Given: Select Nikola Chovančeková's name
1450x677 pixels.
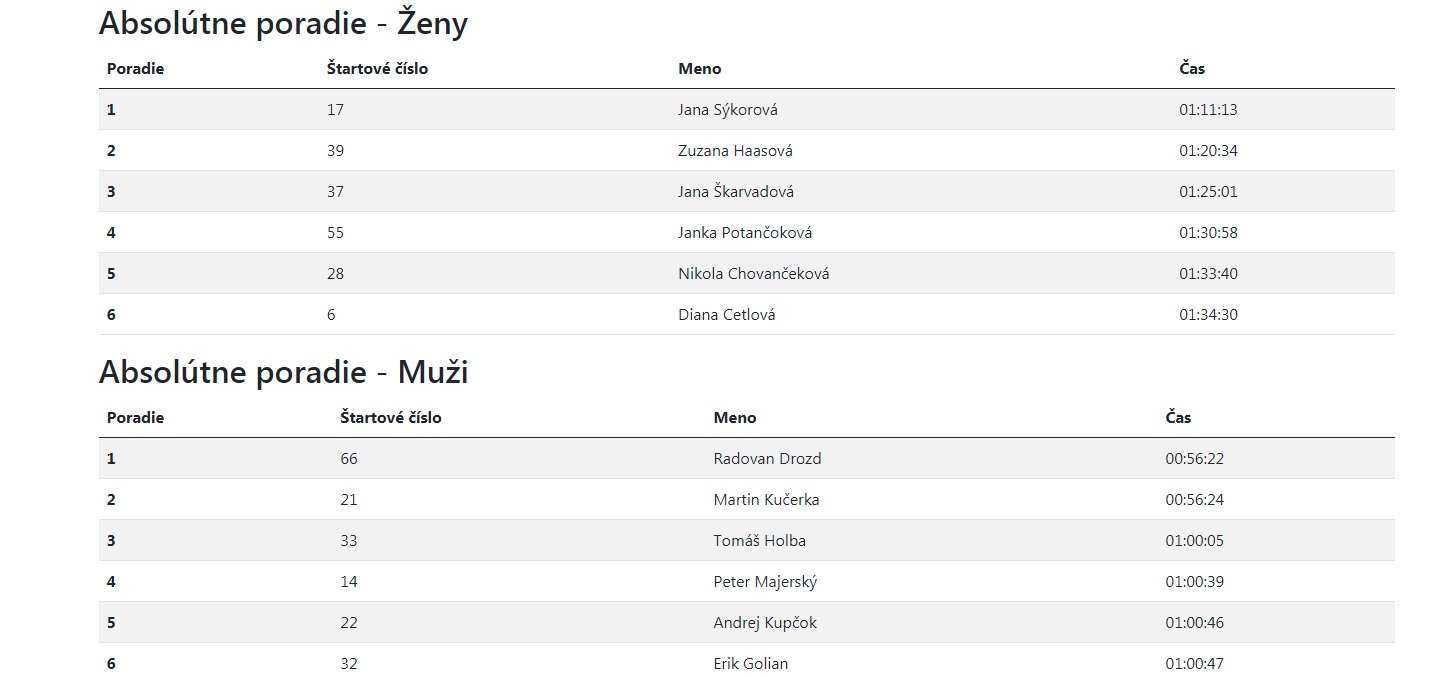Looking at the screenshot, I should pyautogui.click(x=753, y=274).
